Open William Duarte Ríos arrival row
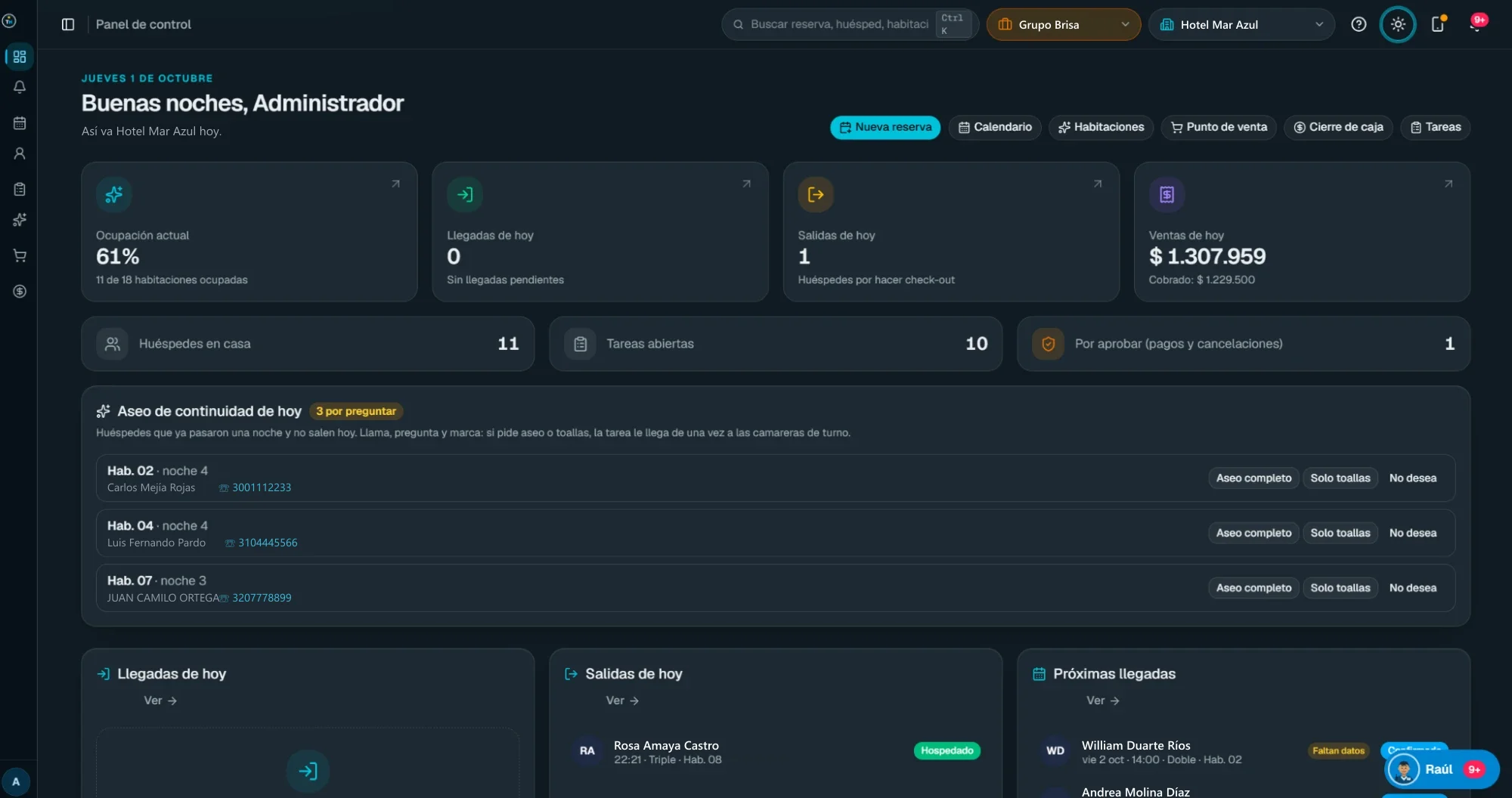 coord(1244,751)
